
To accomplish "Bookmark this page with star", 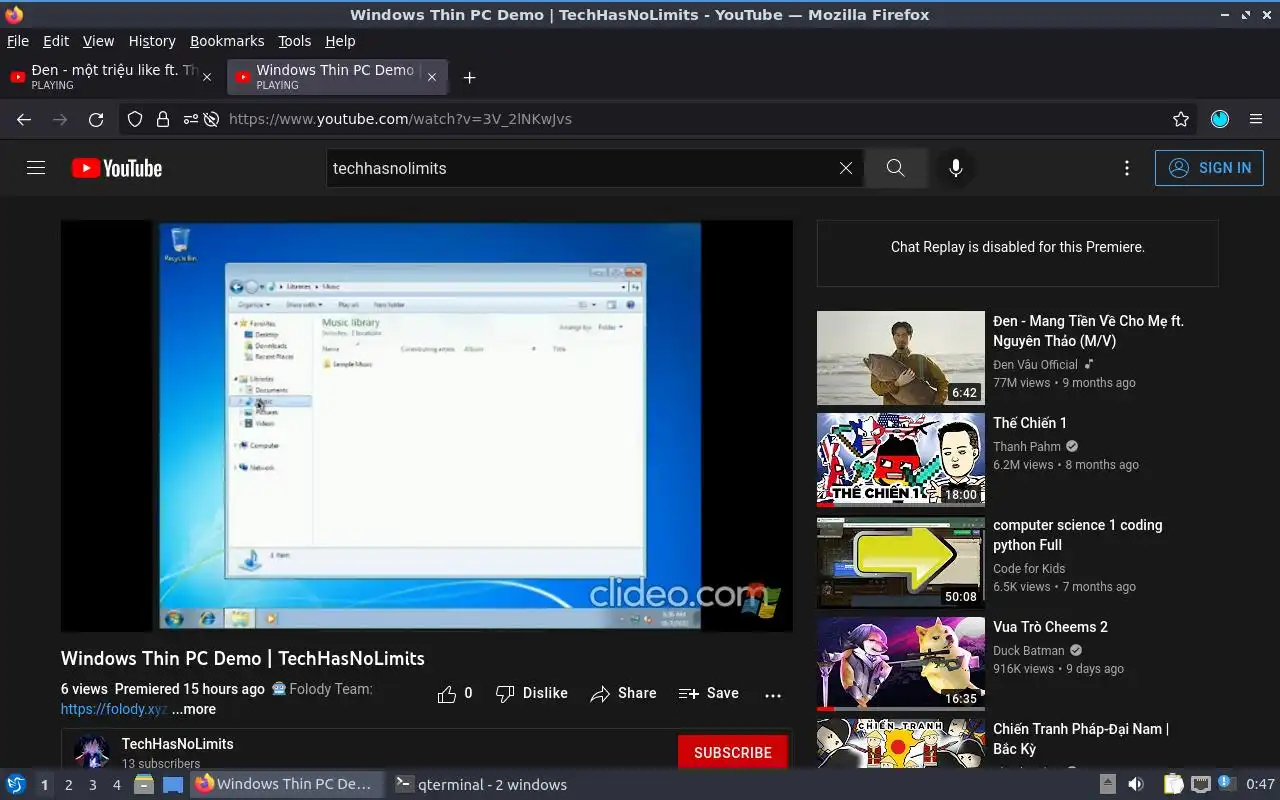I will 1181,119.
